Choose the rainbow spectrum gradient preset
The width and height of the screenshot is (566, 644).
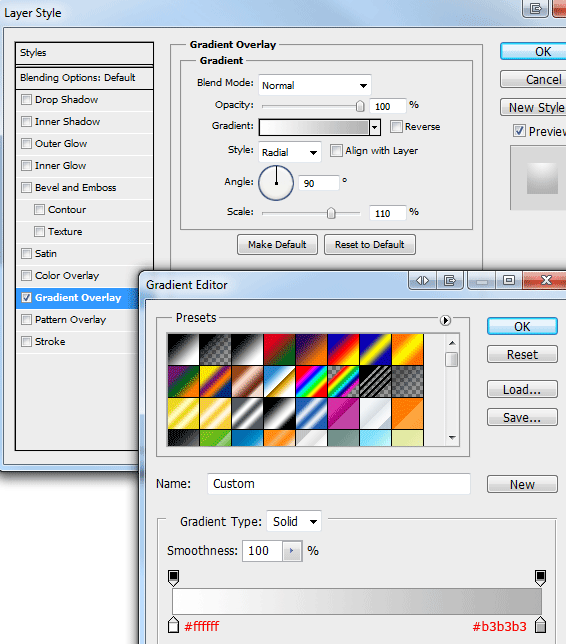coord(311,381)
